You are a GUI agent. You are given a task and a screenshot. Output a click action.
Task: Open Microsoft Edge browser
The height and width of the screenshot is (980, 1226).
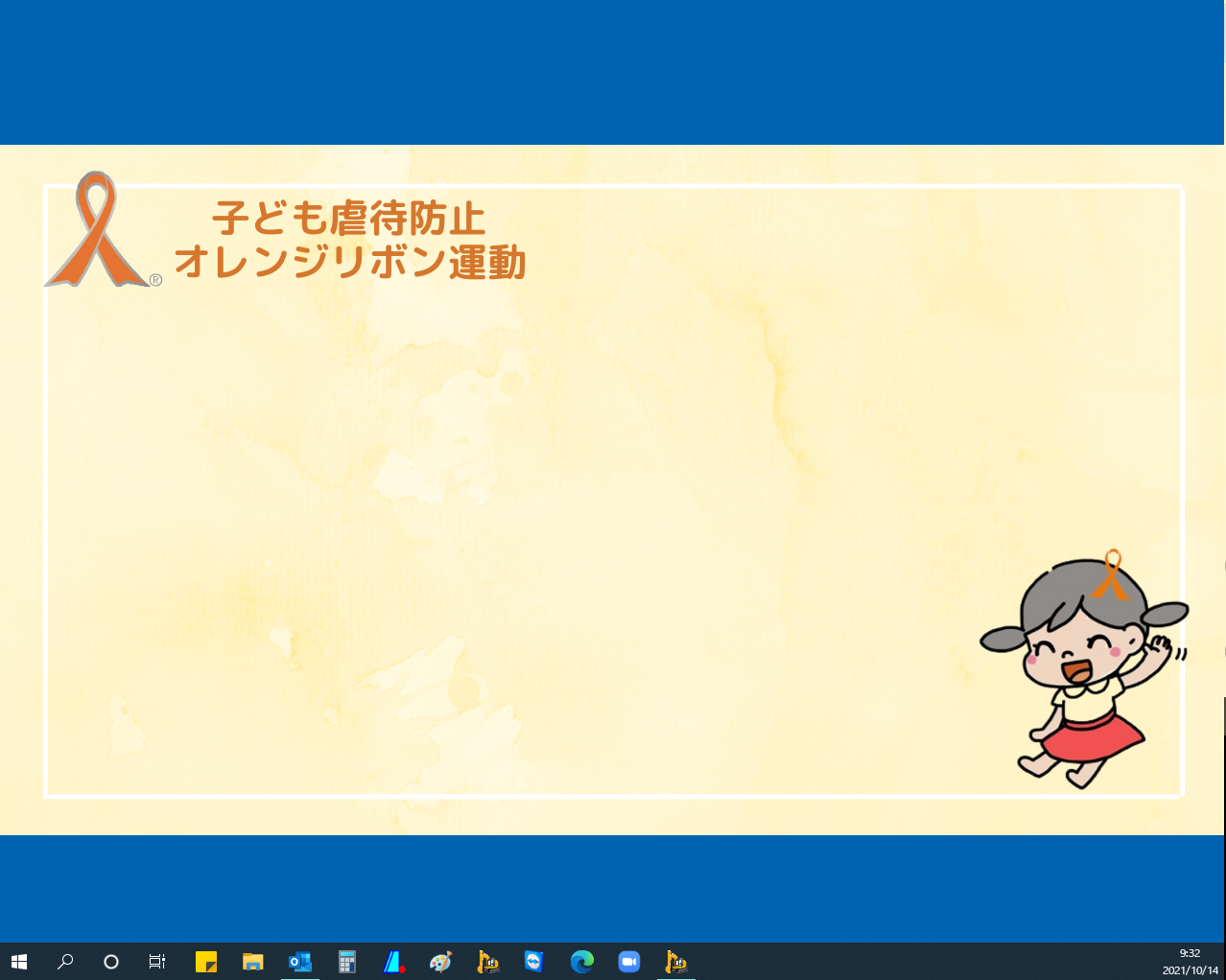click(x=581, y=962)
